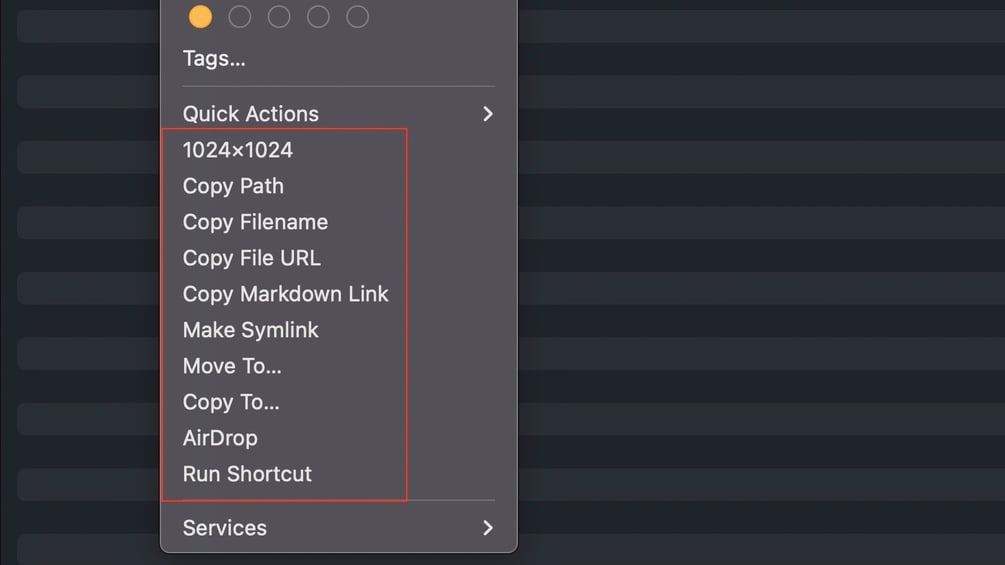The width and height of the screenshot is (1005, 565).
Task: Choose Copy To... in the menu
Action: pos(231,402)
